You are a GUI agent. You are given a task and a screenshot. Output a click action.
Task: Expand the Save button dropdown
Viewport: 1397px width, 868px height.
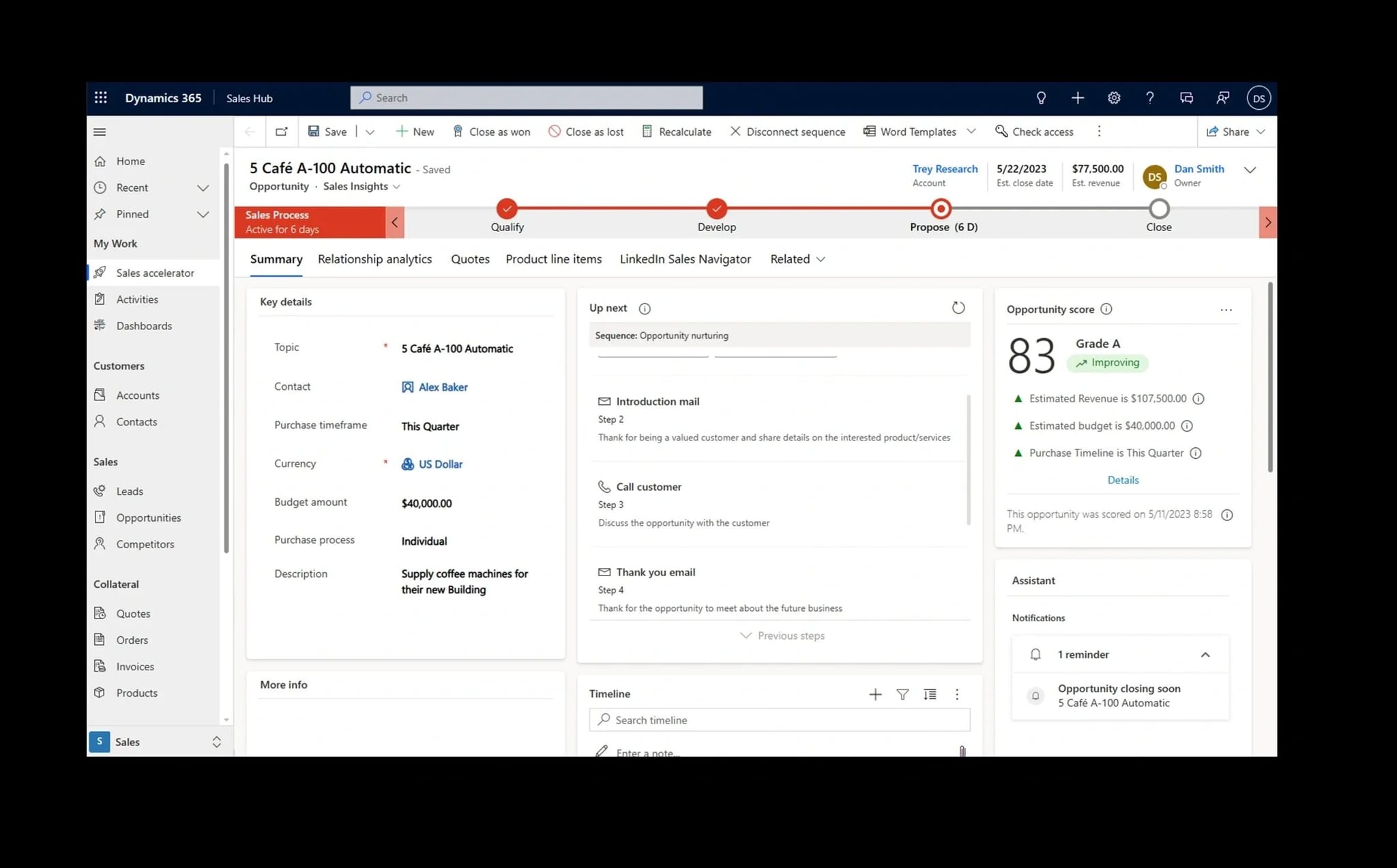370,131
